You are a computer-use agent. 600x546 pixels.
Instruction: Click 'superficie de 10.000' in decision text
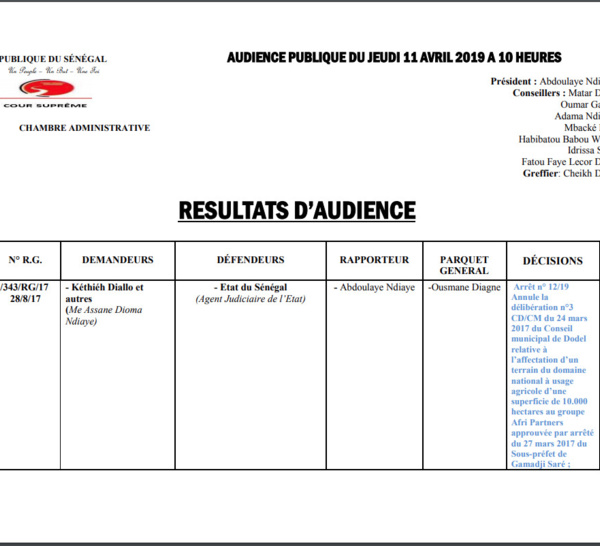[549, 402]
